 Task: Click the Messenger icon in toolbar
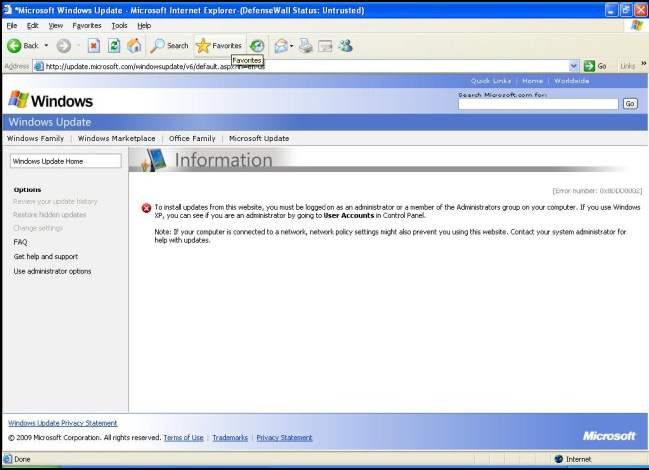point(346,46)
